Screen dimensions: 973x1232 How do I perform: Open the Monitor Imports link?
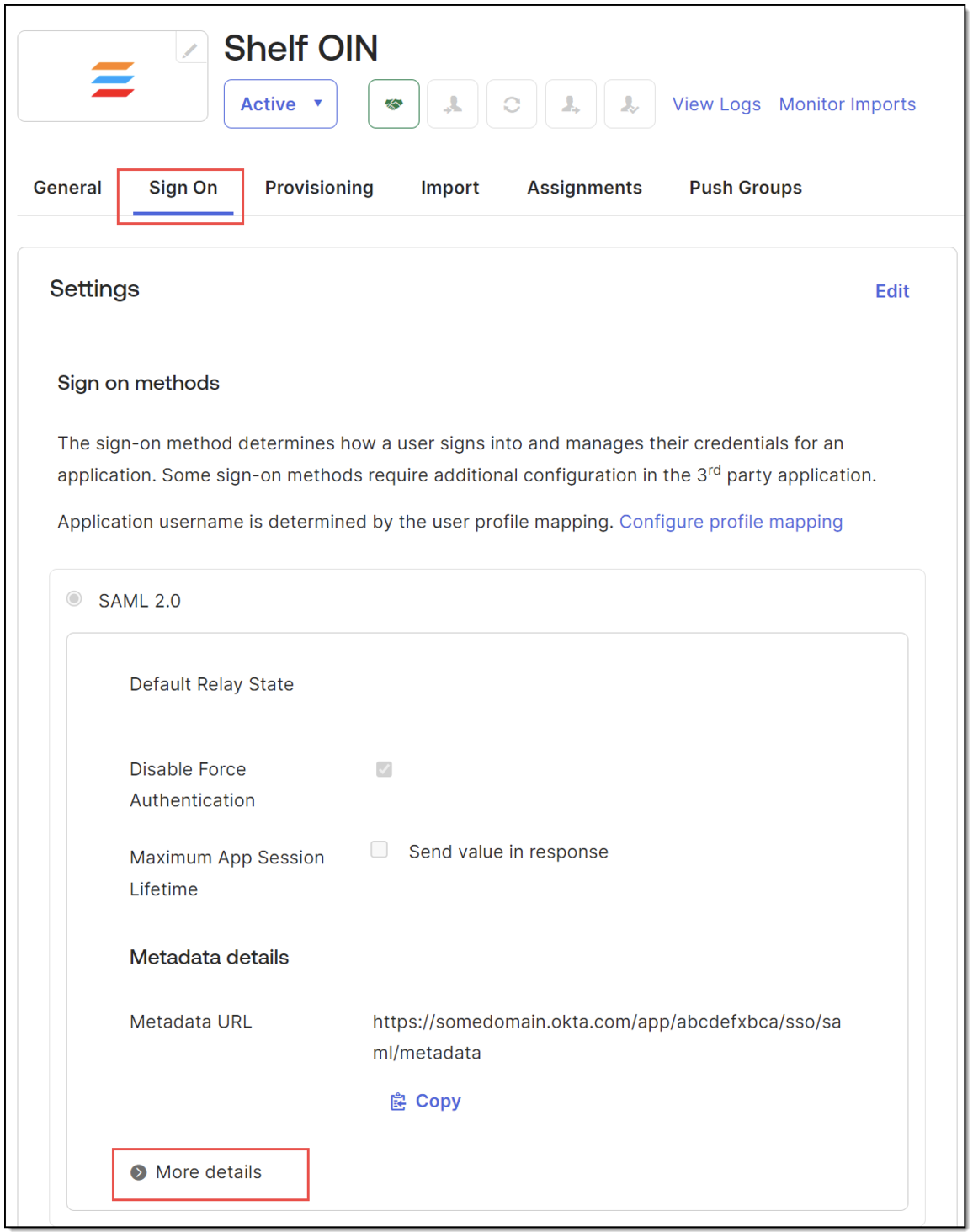coord(847,104)
